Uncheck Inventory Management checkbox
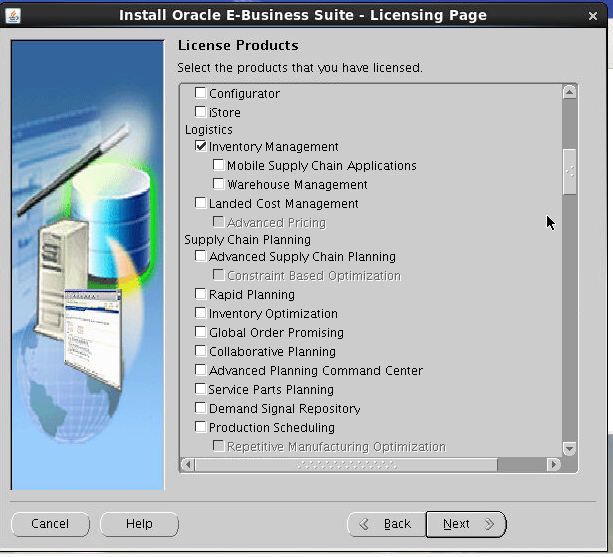Screen dimensions: 613x557 click(x=201, y=146)
